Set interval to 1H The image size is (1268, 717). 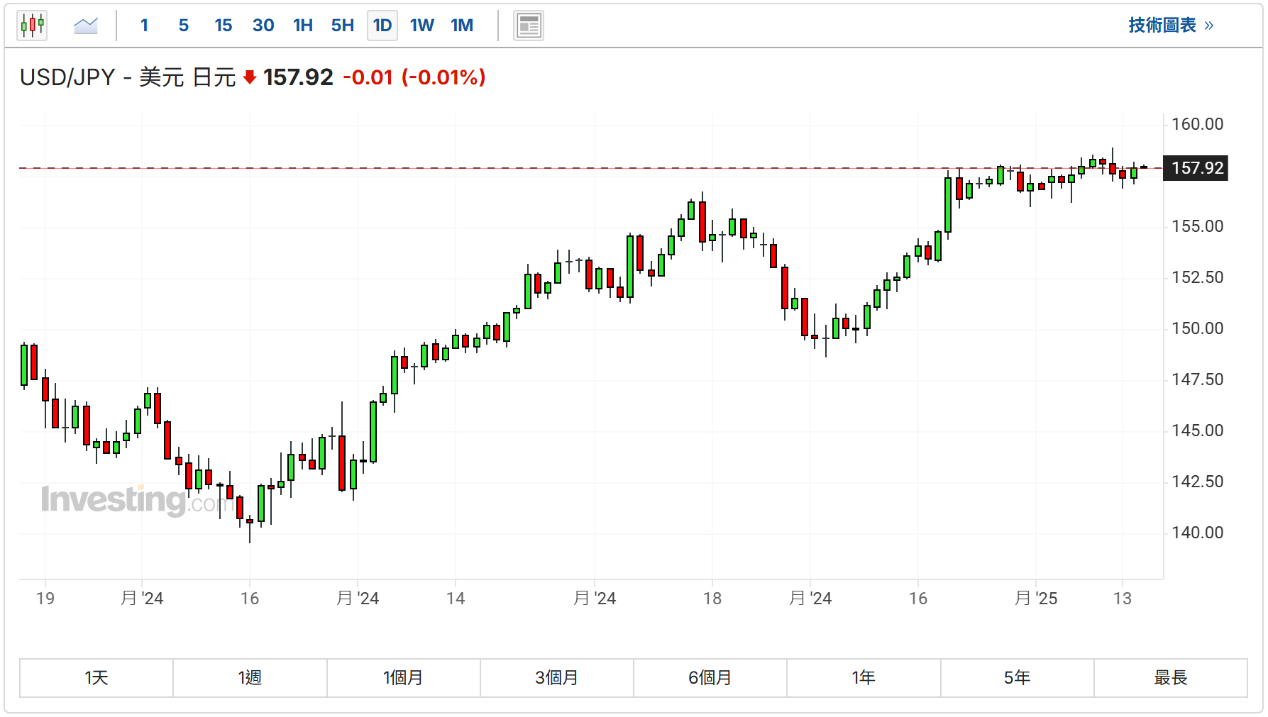[x=303, y=25]
